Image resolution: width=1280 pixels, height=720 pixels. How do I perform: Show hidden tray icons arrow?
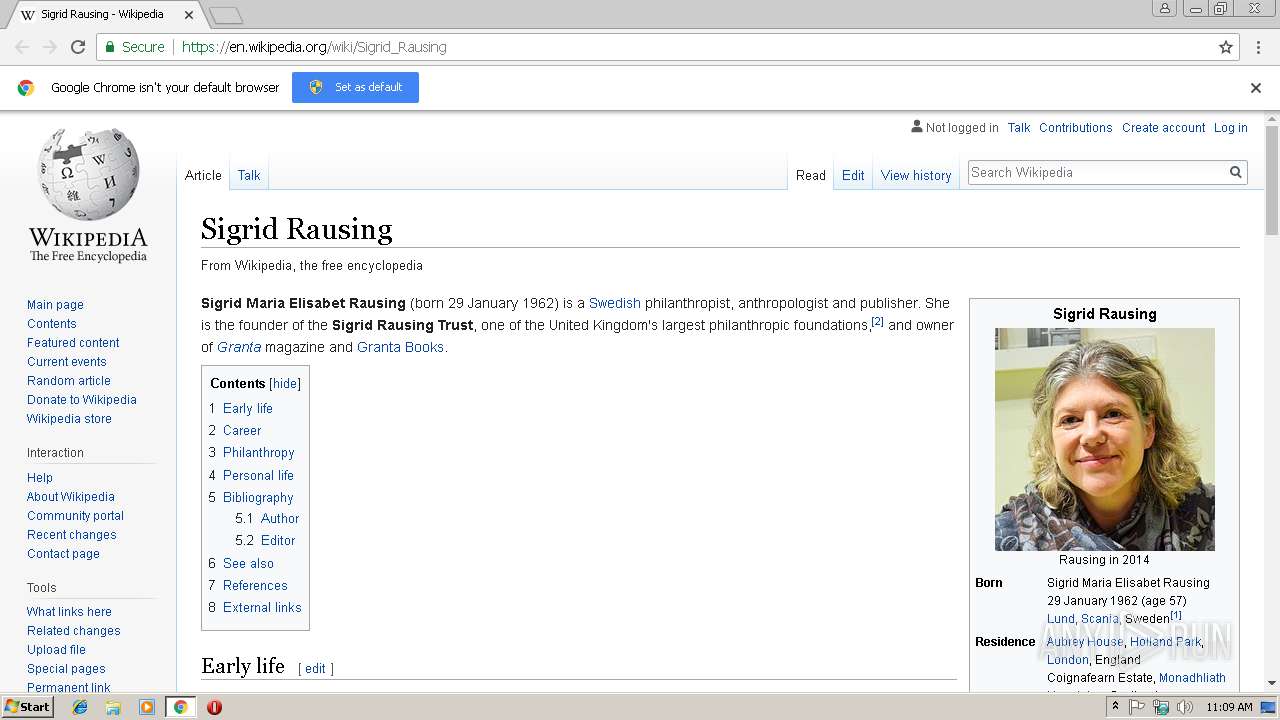tap(1116, 707)
